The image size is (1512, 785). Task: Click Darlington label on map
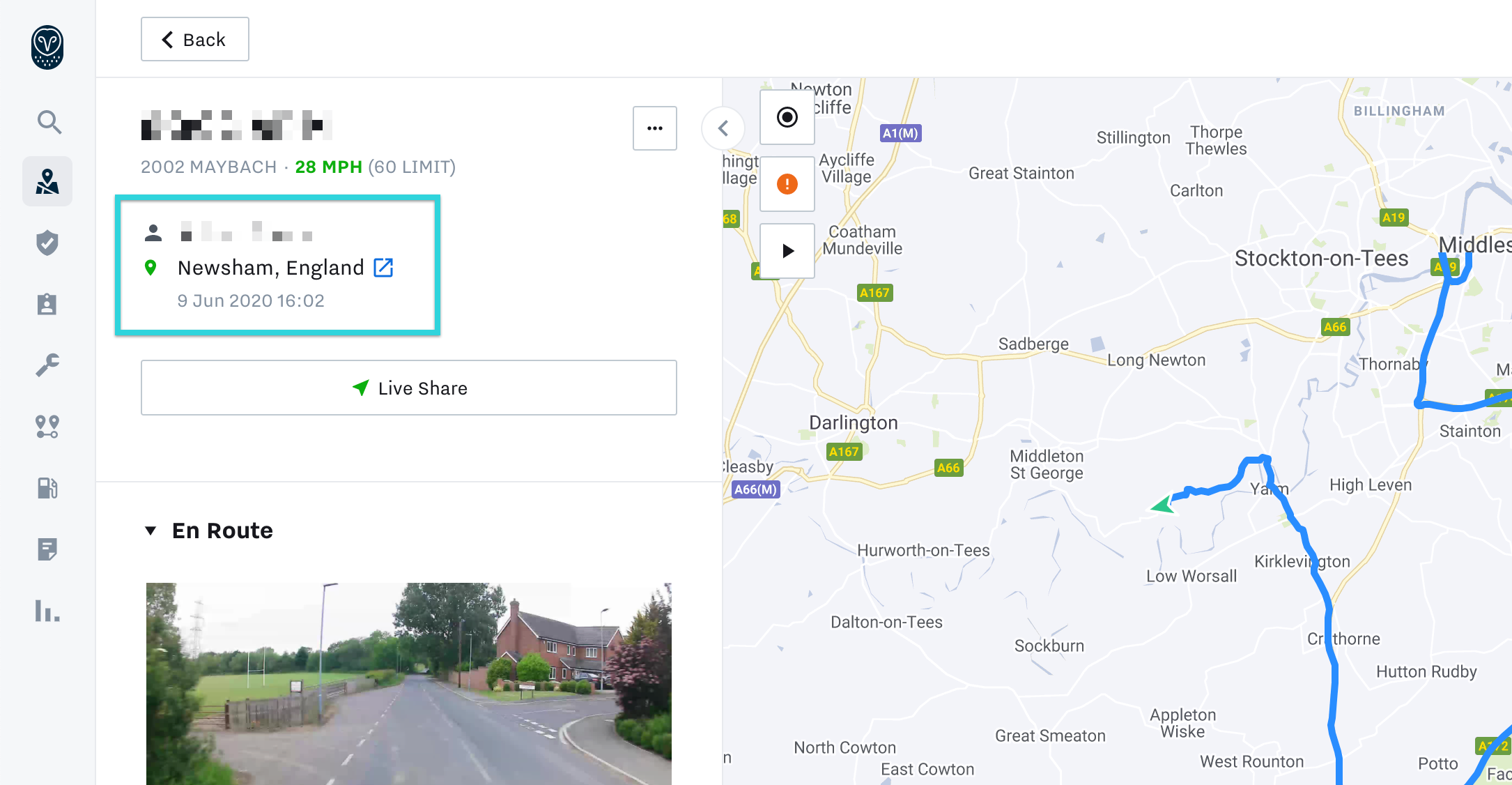[854, 422]
